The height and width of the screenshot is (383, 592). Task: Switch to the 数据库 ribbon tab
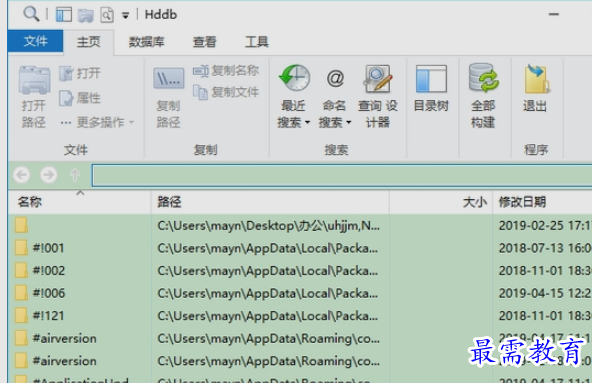(146, 42)
